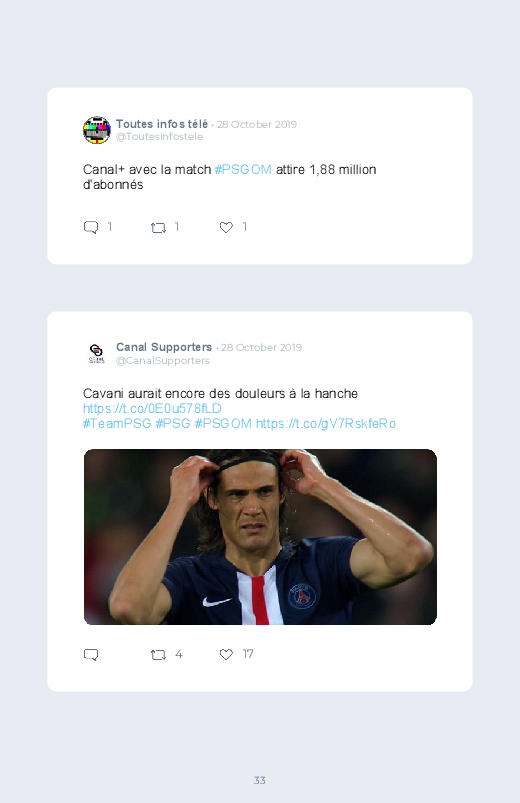This screenshot has height=803, width=520.
Task: Like the Toutes infos télé tweet
Action: (x=226, y=227)
